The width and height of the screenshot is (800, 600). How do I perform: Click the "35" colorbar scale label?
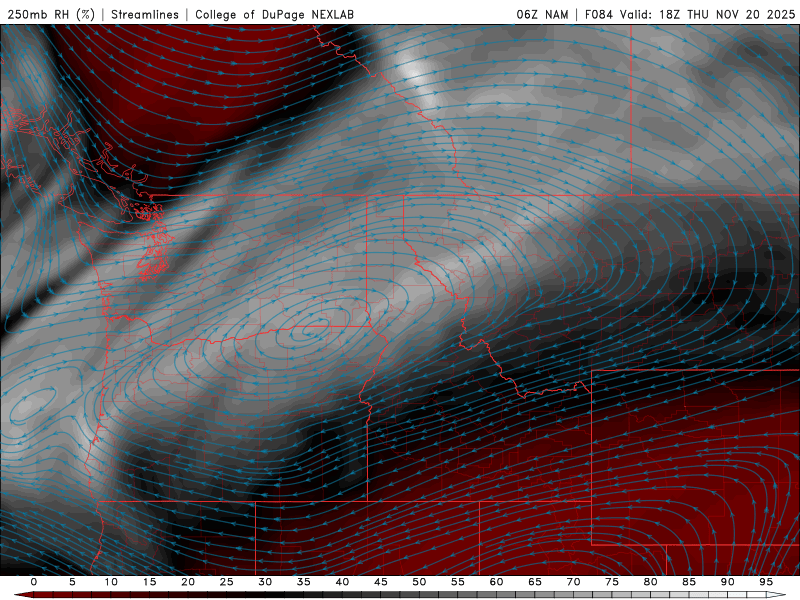[304, 582]
